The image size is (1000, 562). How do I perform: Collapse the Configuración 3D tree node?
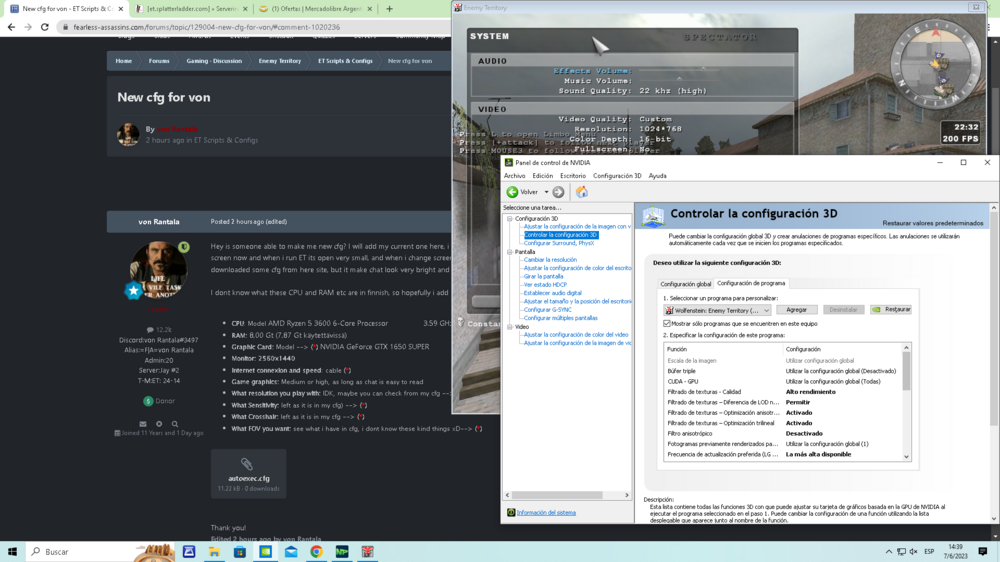(510, 219)
